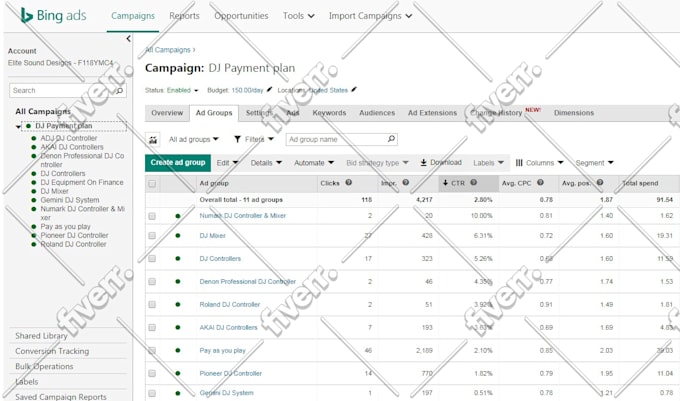680x401 pixels.
Task: Open the Tools menu dropdown
Action: click(298, 16)
